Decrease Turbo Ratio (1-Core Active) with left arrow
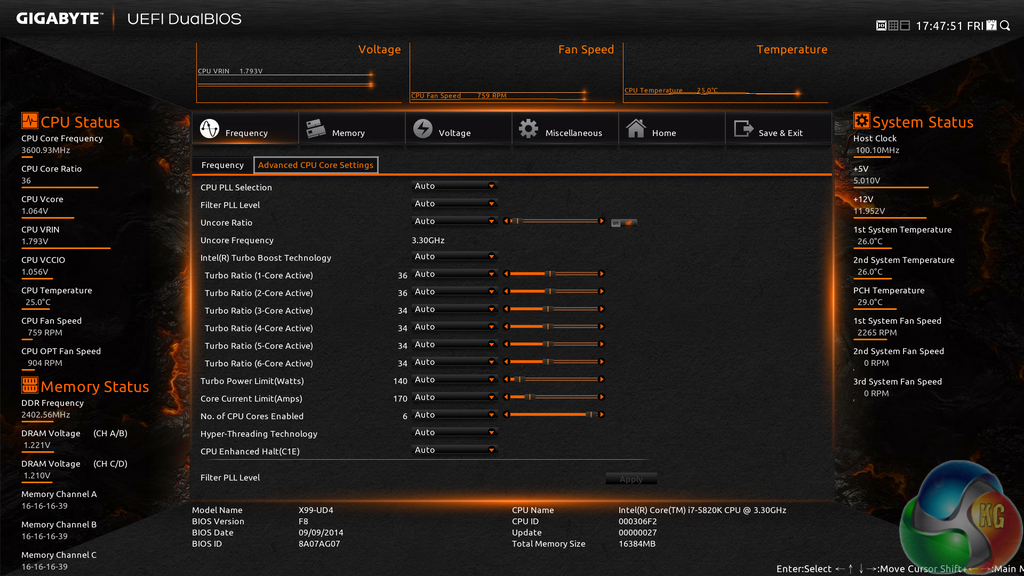This screenshot has height=576, width=1024. click(506, 274)
